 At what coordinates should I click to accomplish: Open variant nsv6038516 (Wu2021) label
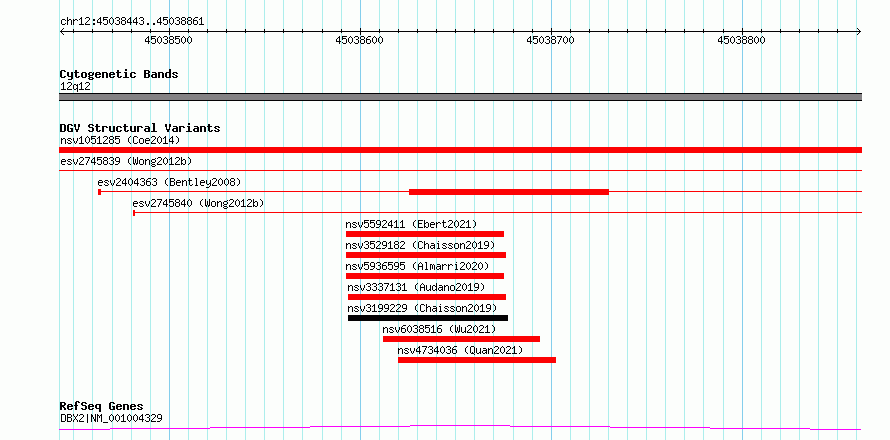click(439, 329)
